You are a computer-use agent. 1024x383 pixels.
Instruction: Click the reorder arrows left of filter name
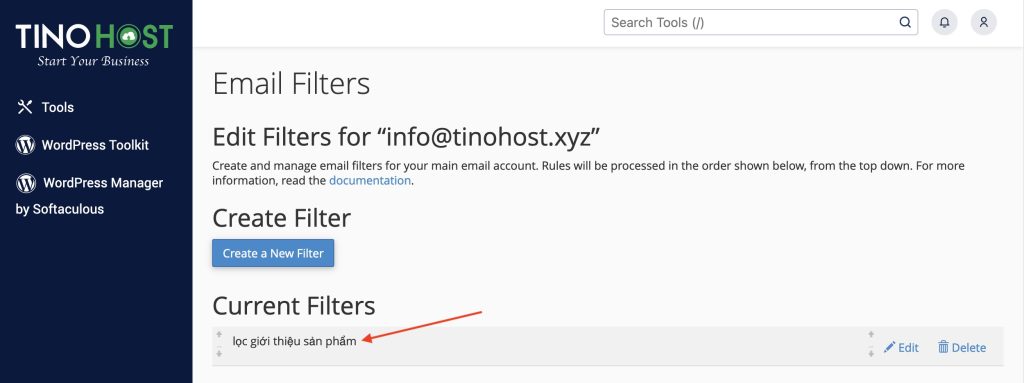point(219,344)
